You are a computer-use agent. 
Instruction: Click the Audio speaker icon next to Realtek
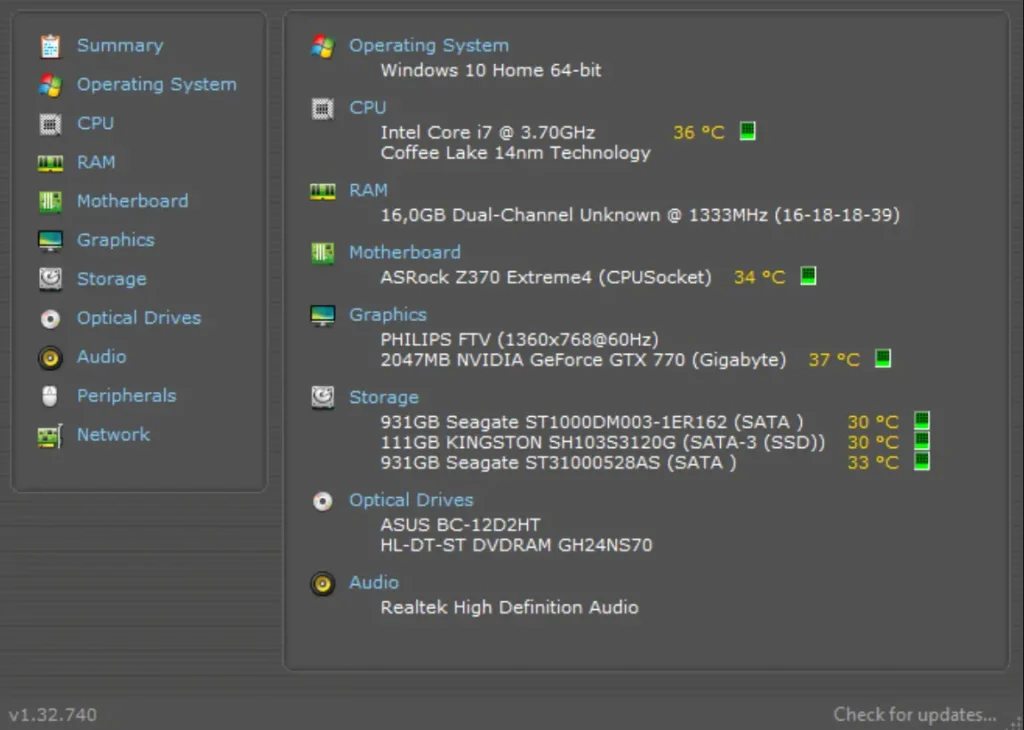tap(322, 584)
